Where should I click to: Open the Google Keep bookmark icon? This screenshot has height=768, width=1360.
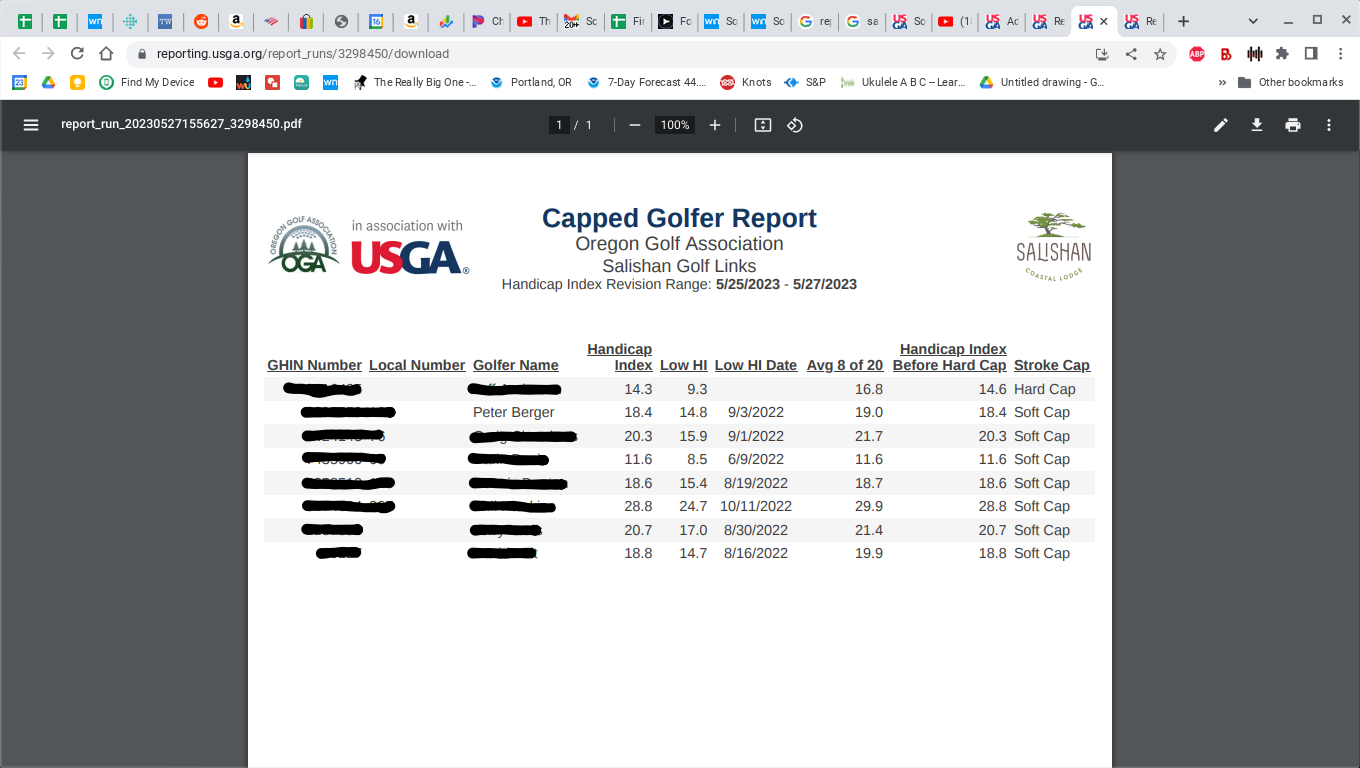[x=77, y=83]
